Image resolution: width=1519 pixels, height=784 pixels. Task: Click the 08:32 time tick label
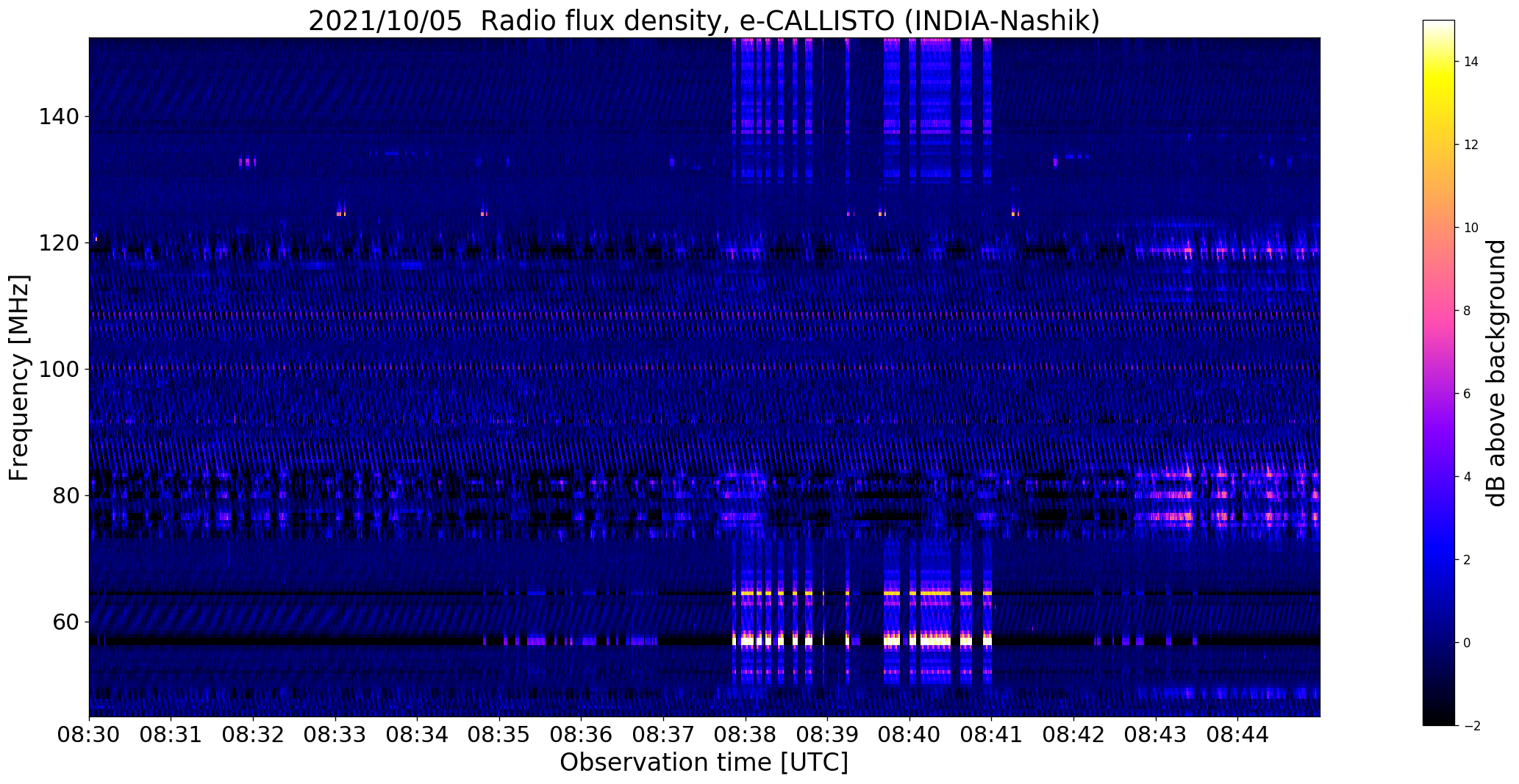pos(253,735)
